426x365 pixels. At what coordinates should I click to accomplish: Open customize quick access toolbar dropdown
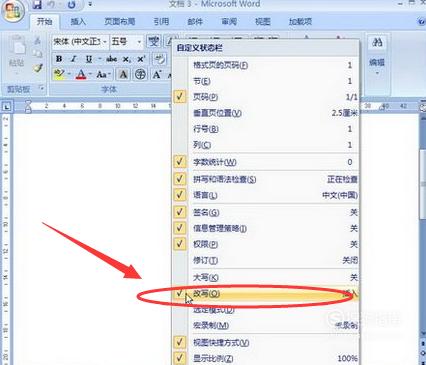[90, 5]
